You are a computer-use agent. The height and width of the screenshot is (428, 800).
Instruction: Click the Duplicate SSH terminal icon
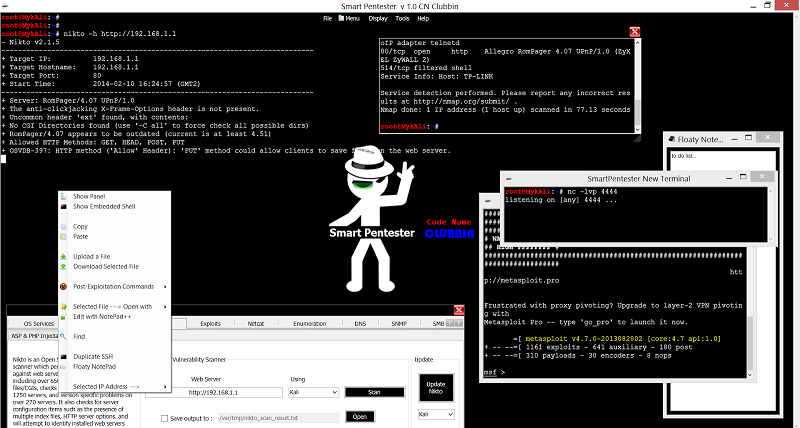click(63, 357)
